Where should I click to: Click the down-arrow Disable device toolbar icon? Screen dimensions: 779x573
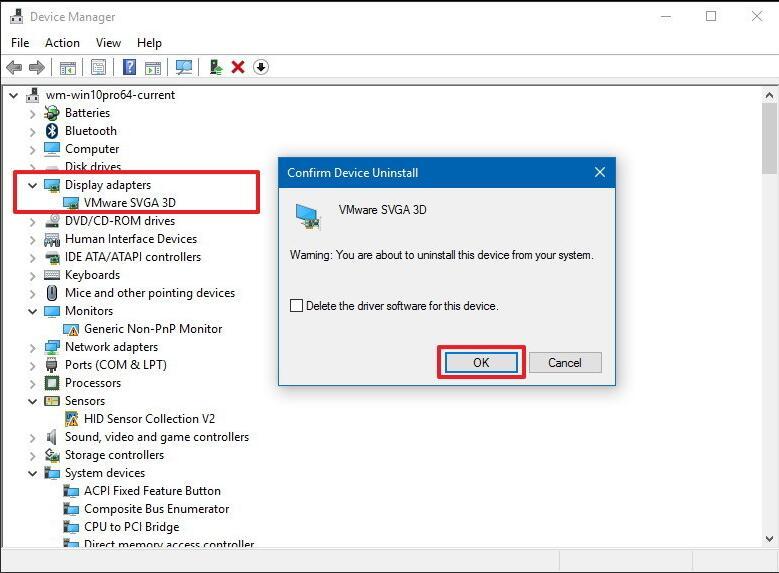[x=261, y=67]
